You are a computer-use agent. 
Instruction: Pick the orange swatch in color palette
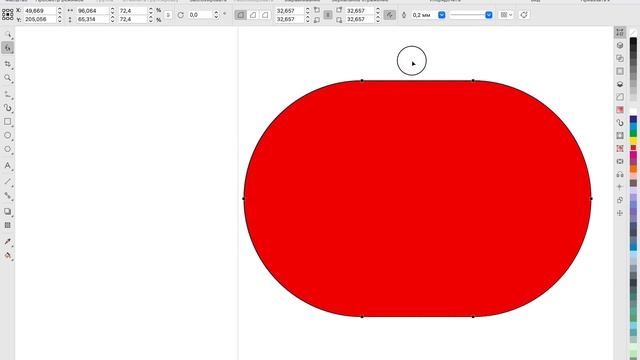(633, 168)
